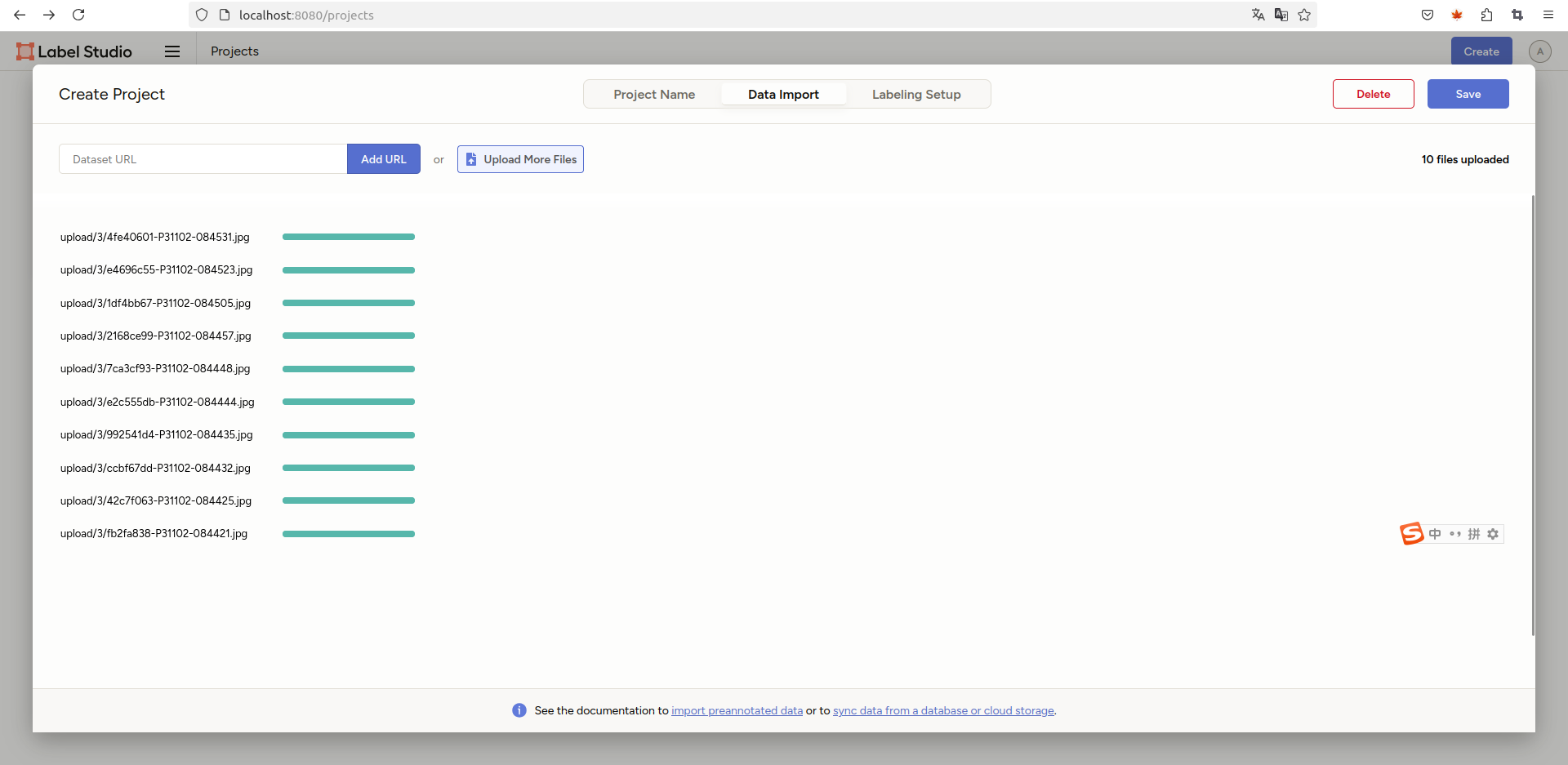Screen dimensions: 1568x765
Task: Open the import preannotated data link
Action: coord(737,711)
